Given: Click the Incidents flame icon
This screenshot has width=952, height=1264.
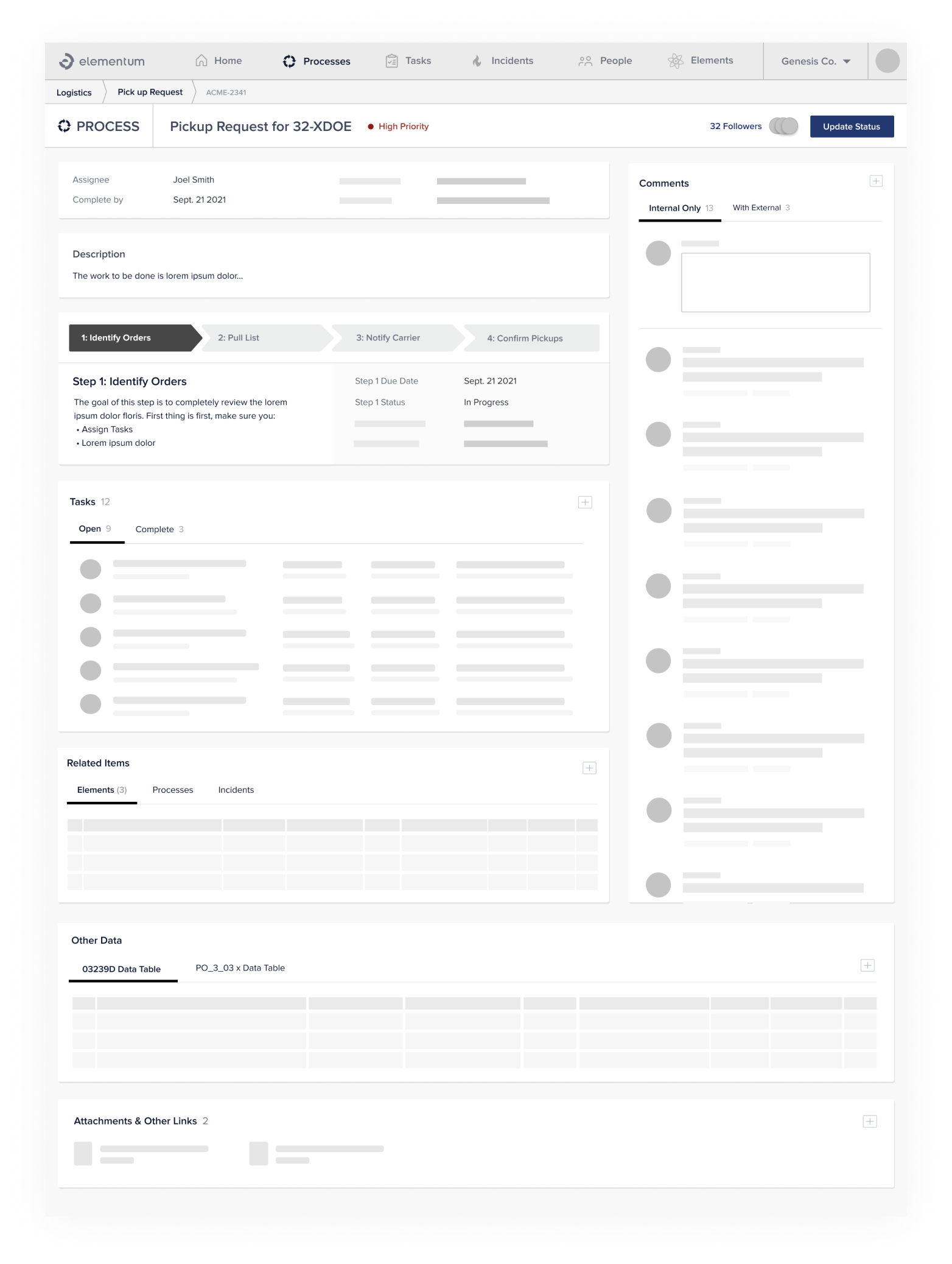Looking at the screenshot, I should click(x=477, y=61).
